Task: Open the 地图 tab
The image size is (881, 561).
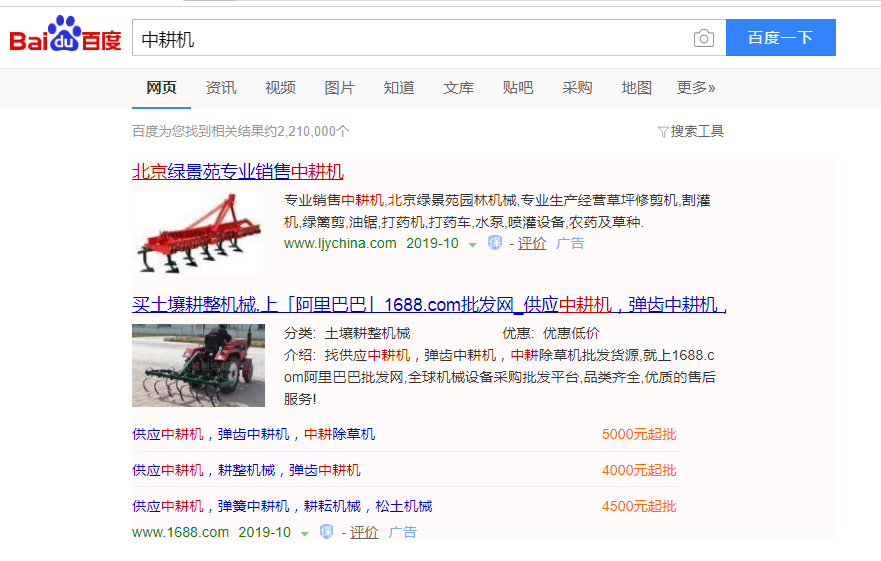Action: [x=636, y=88]
